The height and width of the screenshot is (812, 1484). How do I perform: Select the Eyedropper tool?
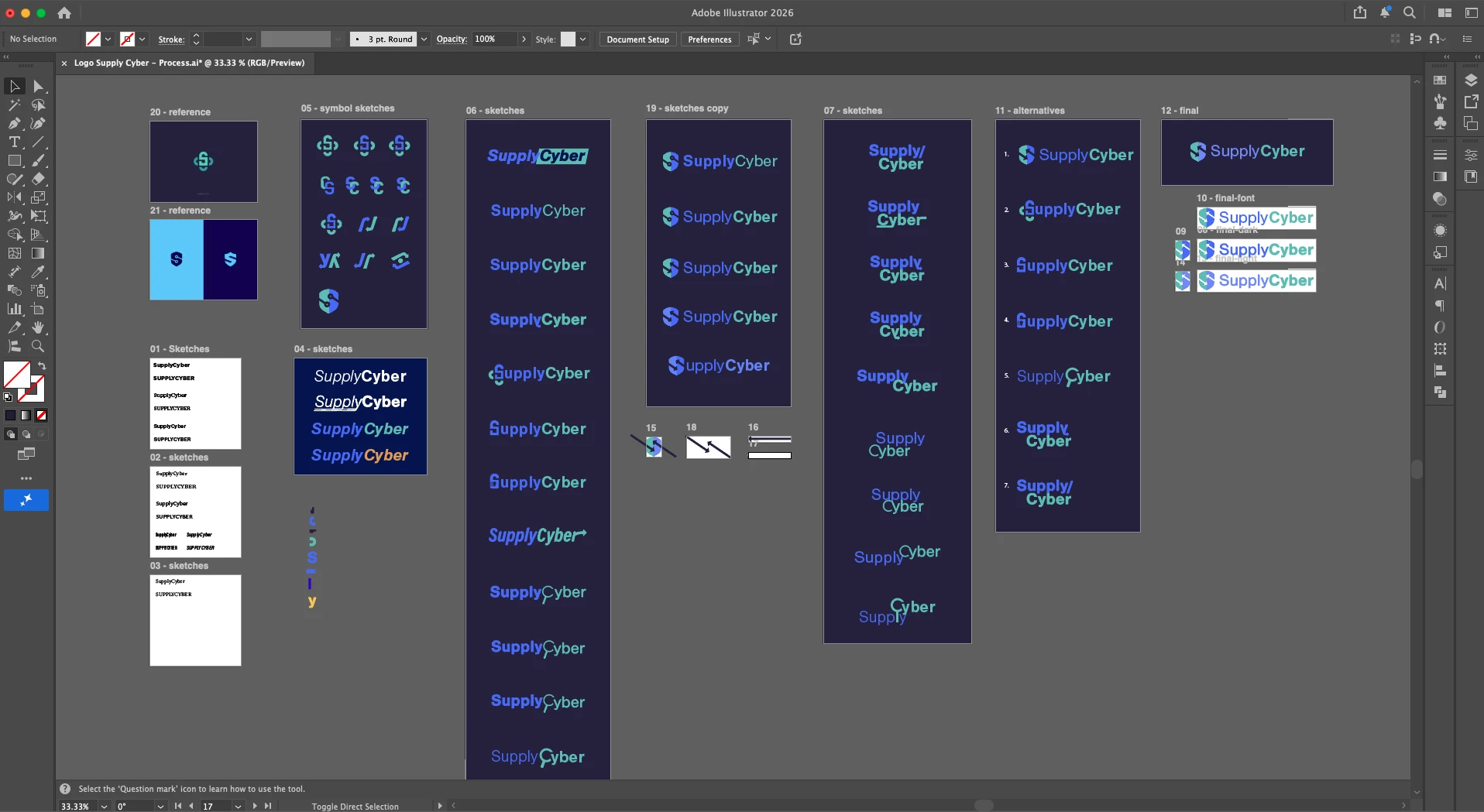click(x=38, y=272)
